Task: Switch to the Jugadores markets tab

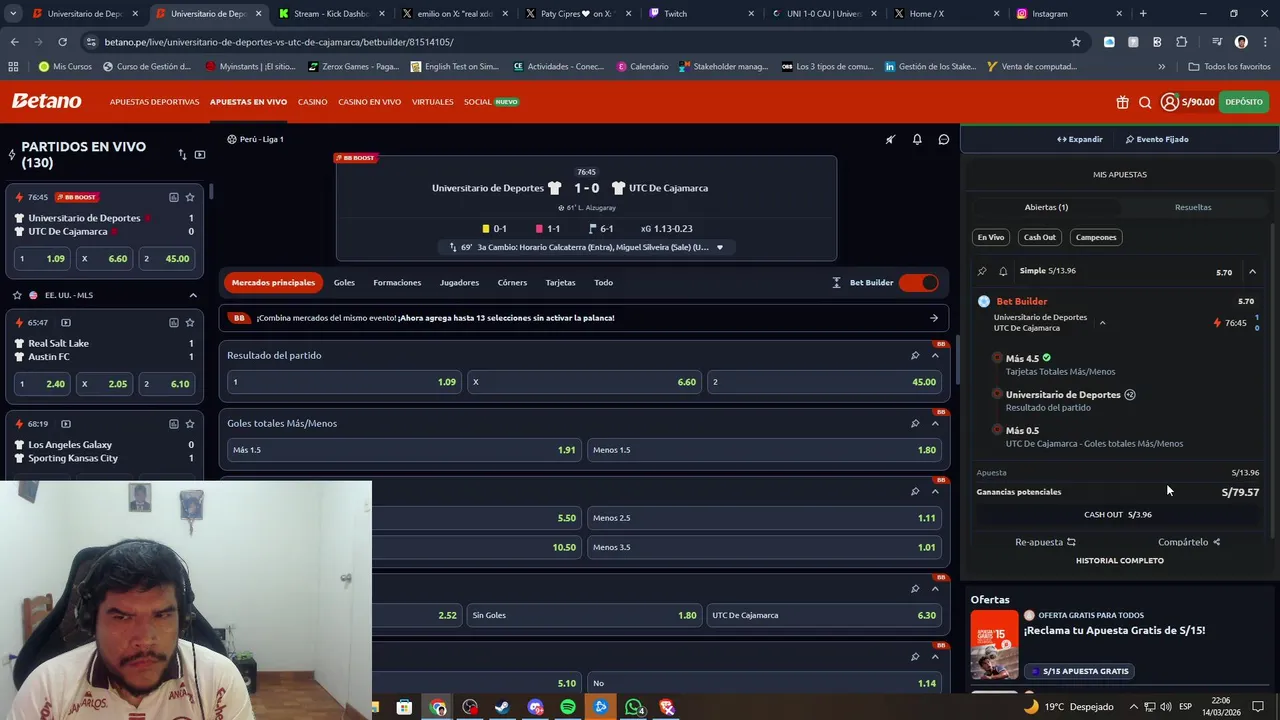Action: [459, 283]
